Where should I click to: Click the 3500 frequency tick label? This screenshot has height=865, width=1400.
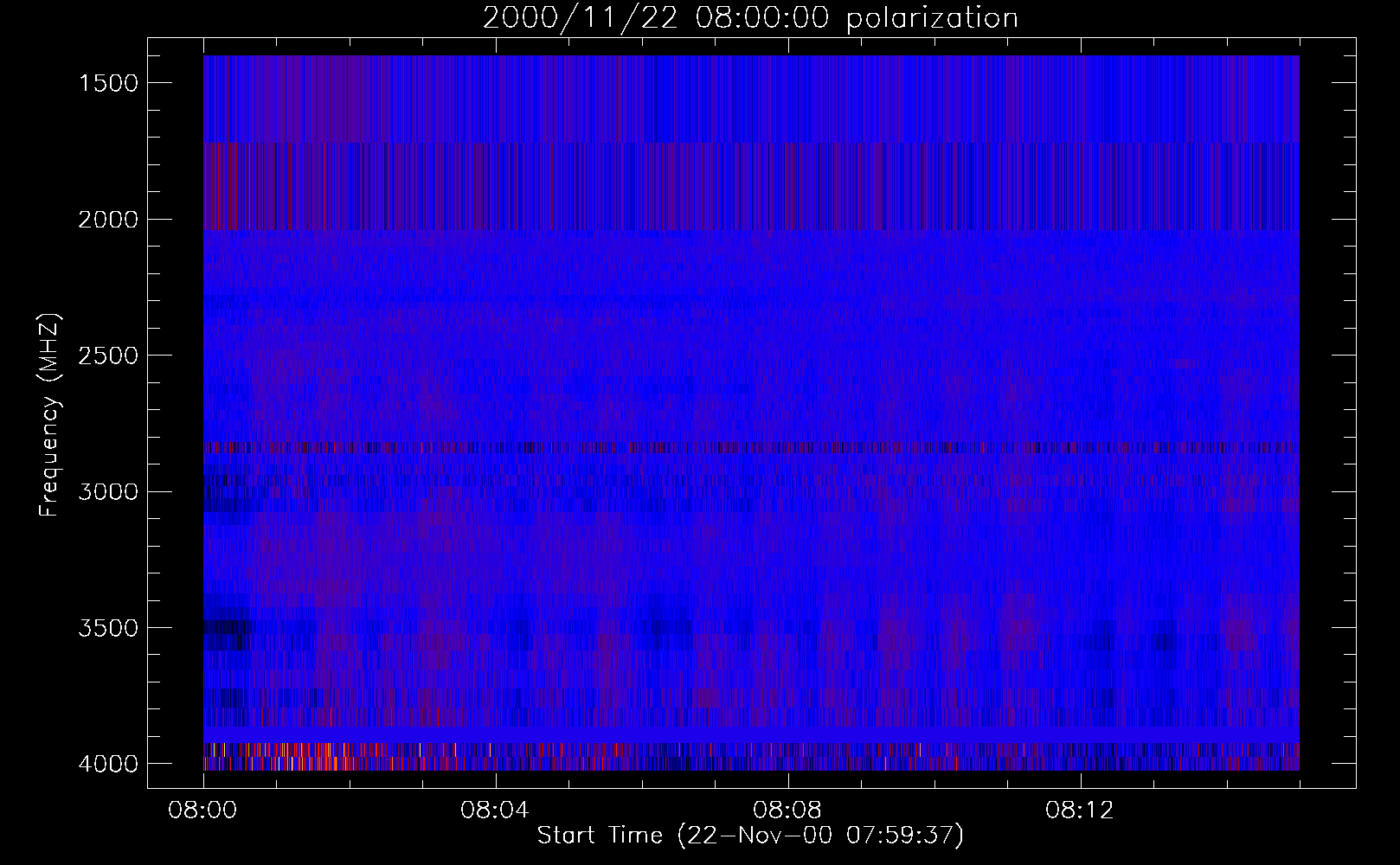(x=108, y=628)
